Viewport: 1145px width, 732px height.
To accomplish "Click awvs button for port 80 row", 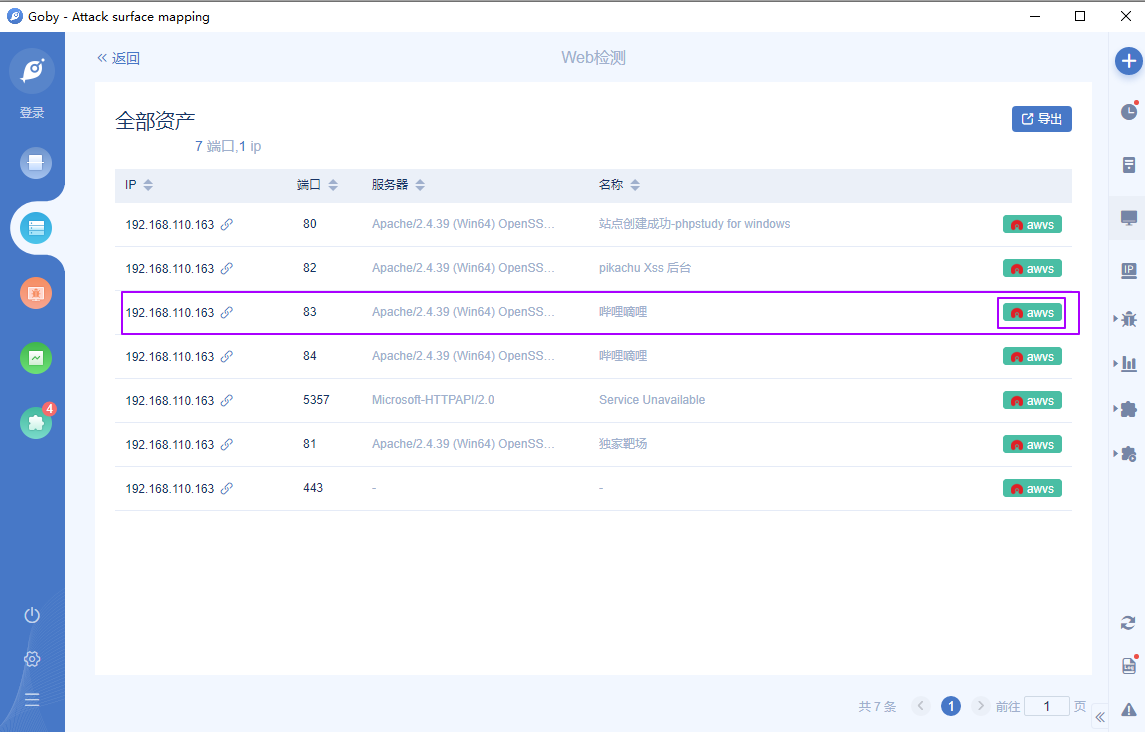I will (x=1032, y=224).
